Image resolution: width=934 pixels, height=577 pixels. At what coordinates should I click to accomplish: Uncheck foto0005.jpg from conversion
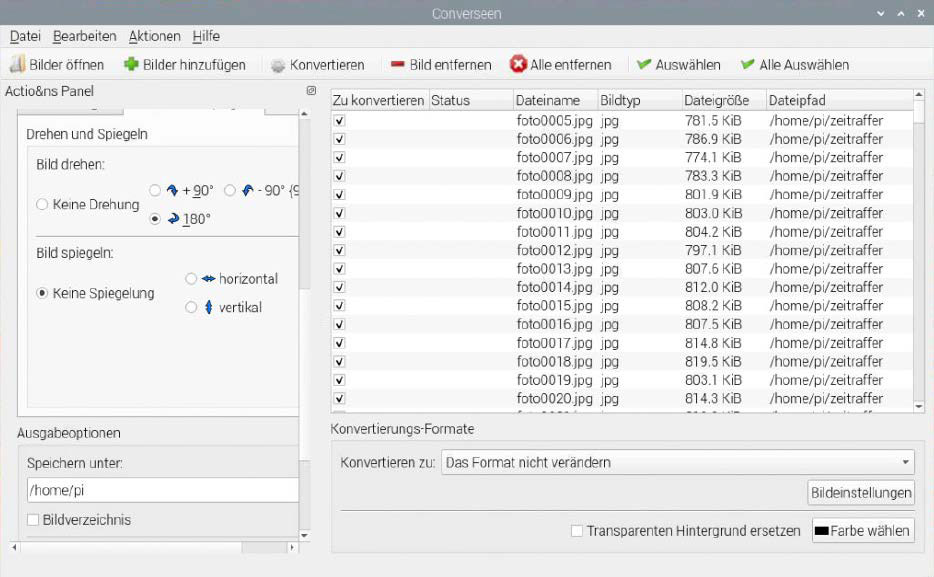click(339, 118)
